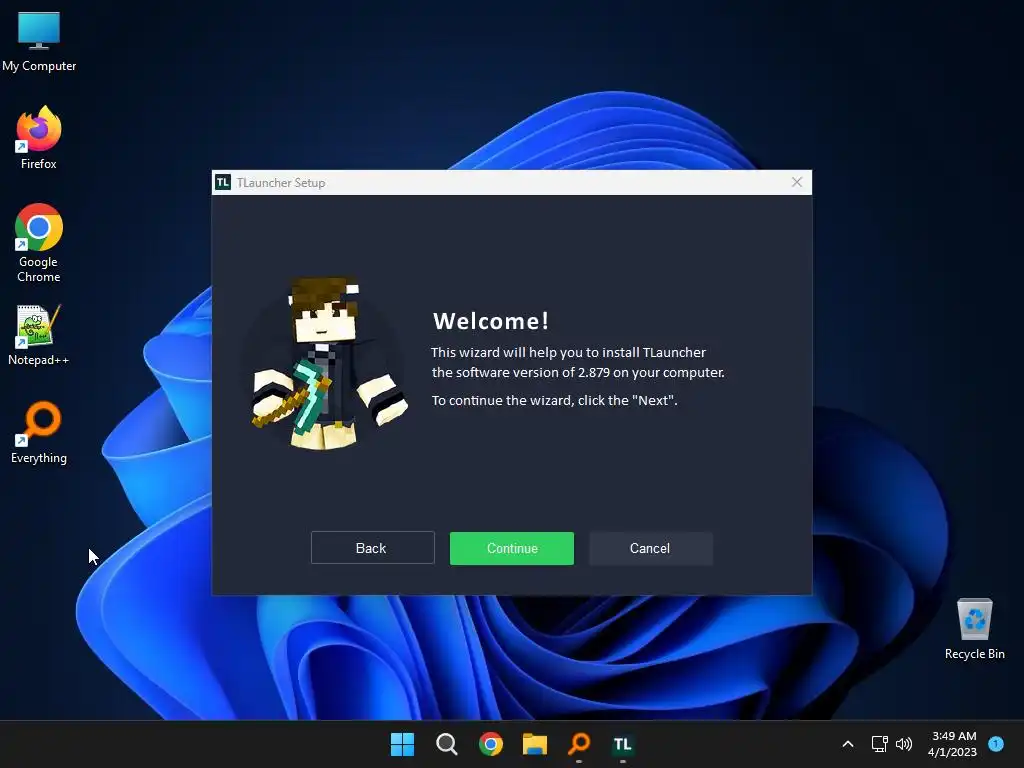Close the TLauncher Setup window

(796, 182)
